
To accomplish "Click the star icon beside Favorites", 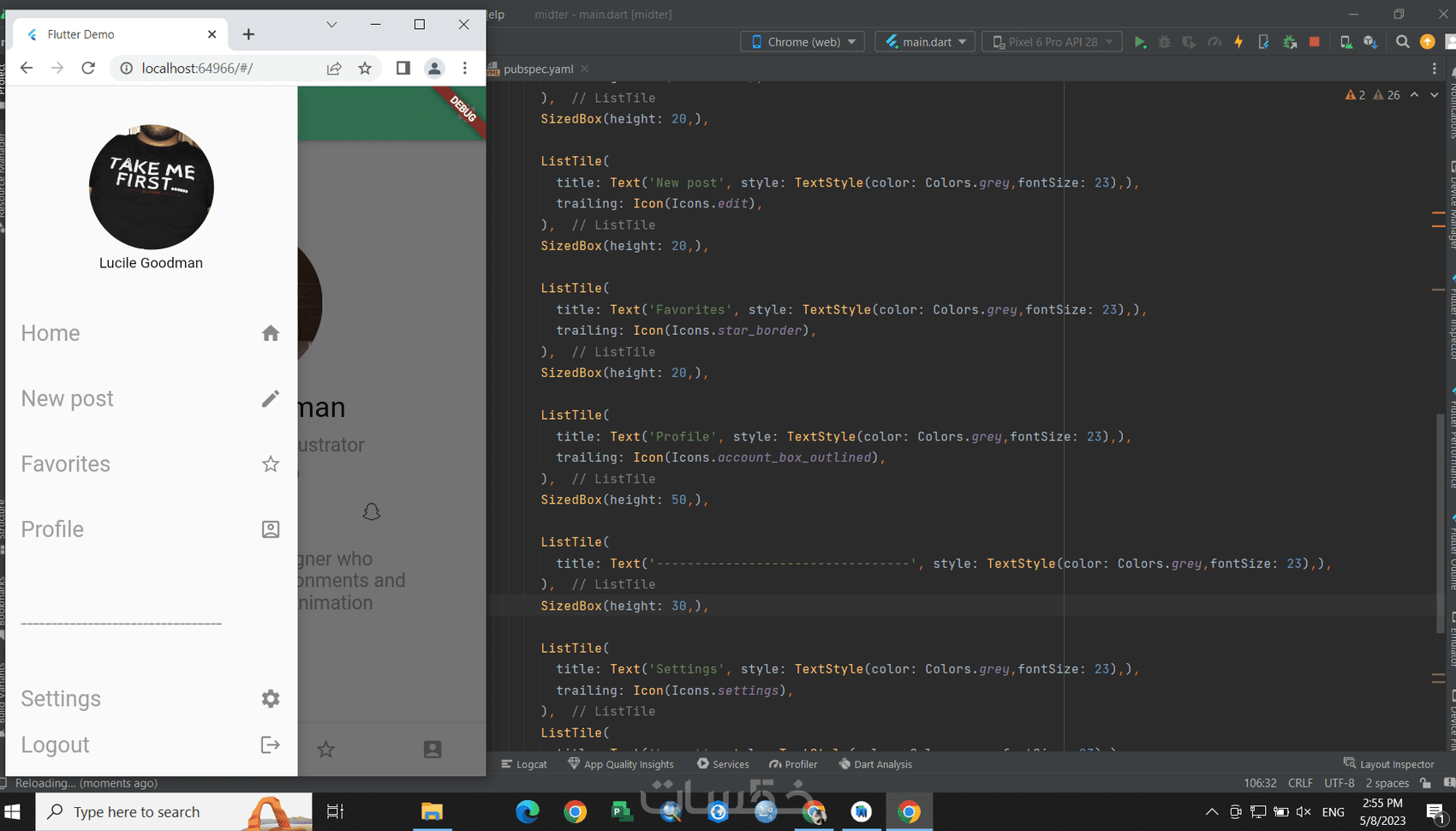I will (x=271, y=464).
